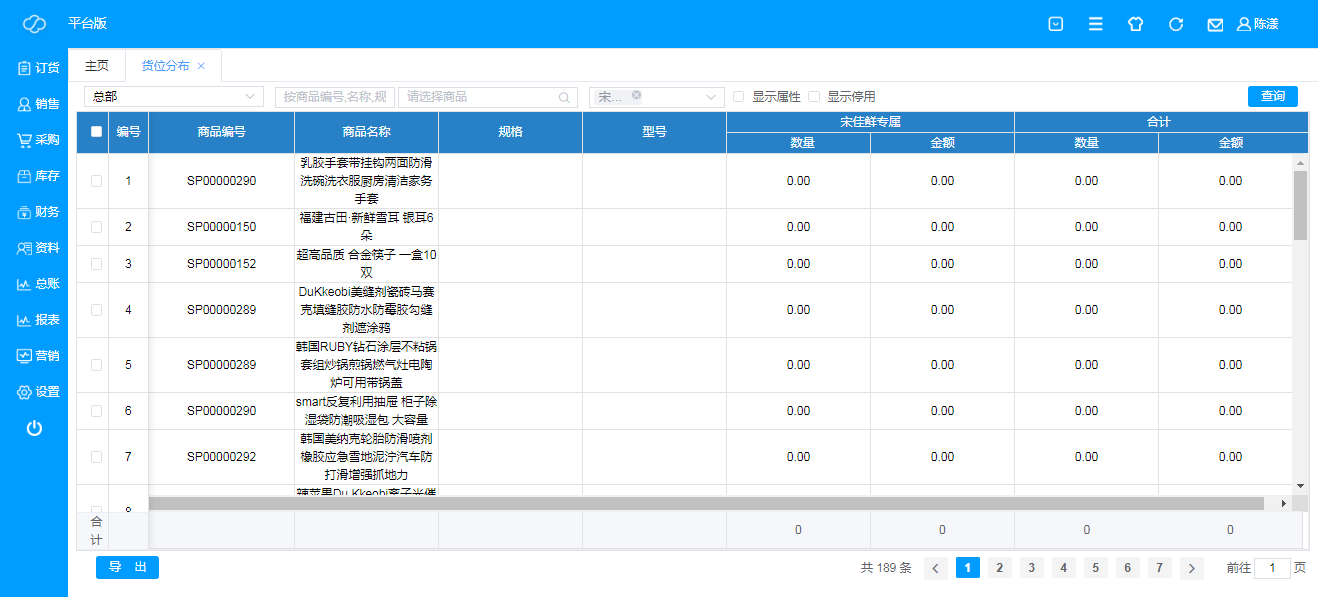
Task: Open the hamburger menu icon in header
Action: [1096, 24]
